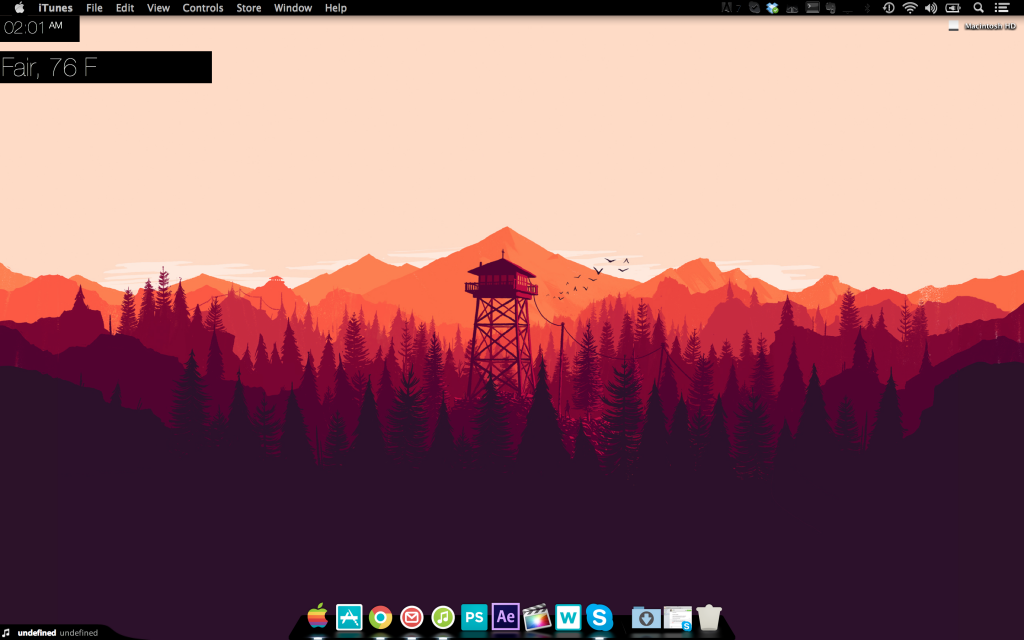Viewport: 1024px width, 640px height.
Task: Open the Apple menu
Action: coord(20,8)
